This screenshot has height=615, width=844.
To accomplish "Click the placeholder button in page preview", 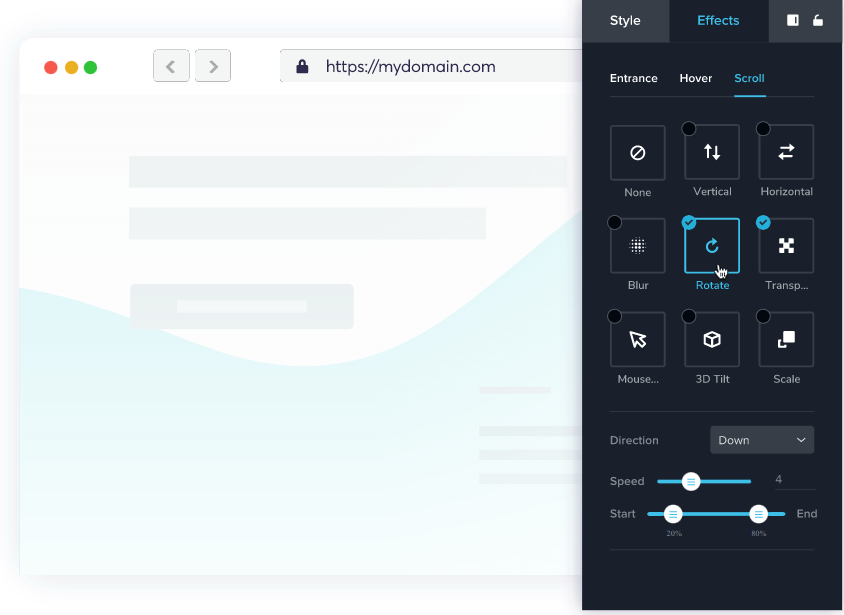I will pos(242,306).
